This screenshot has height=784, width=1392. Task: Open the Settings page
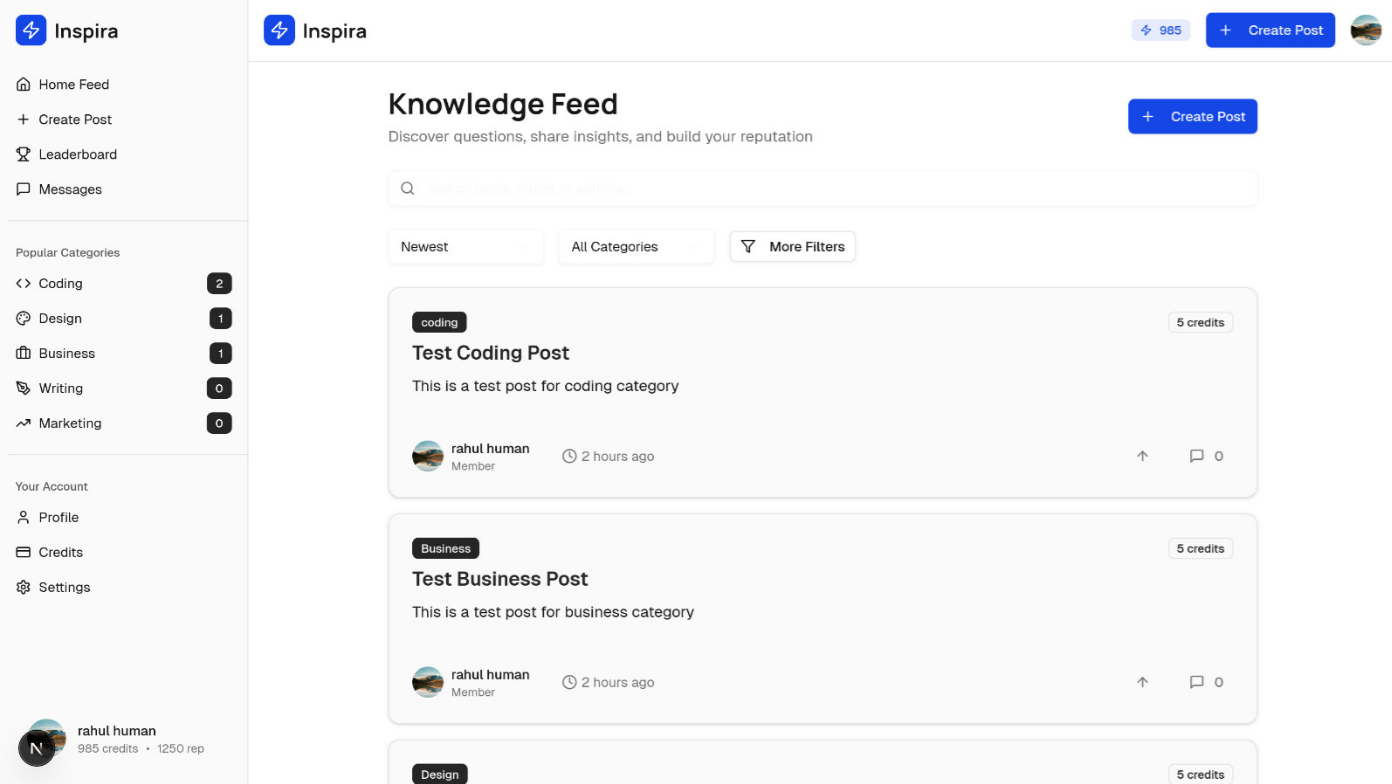click(64, 587)
